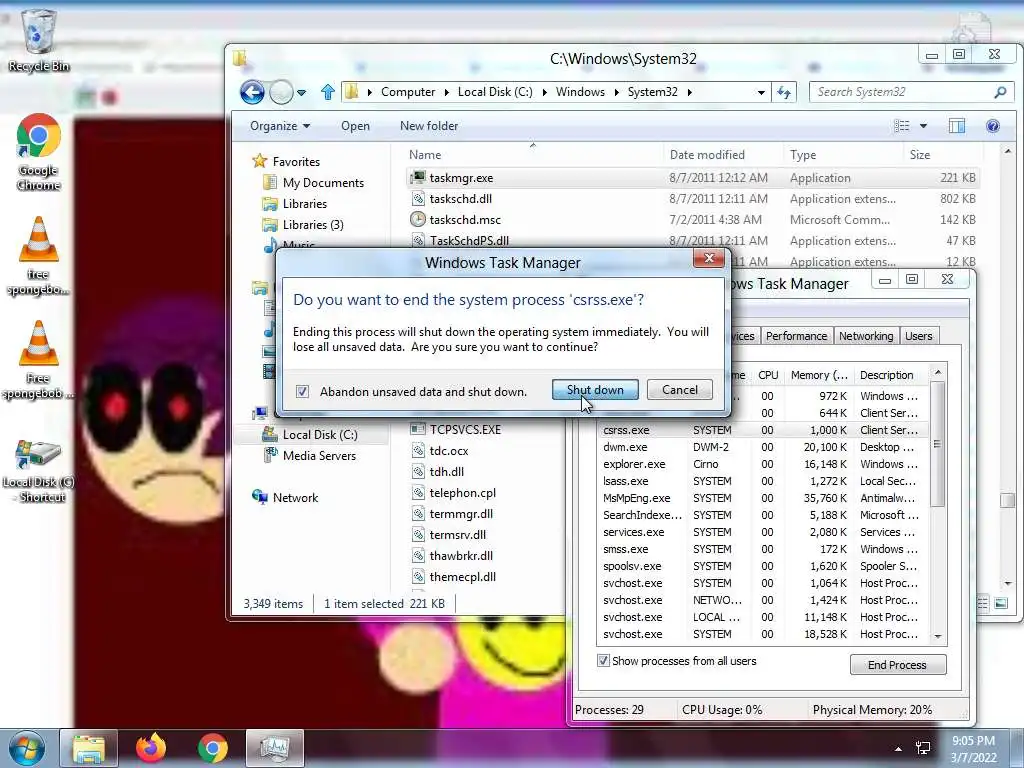Expand breadcrumb arrow after Computer
Screen dimensions: 1024x768
(x=447, y=92)
